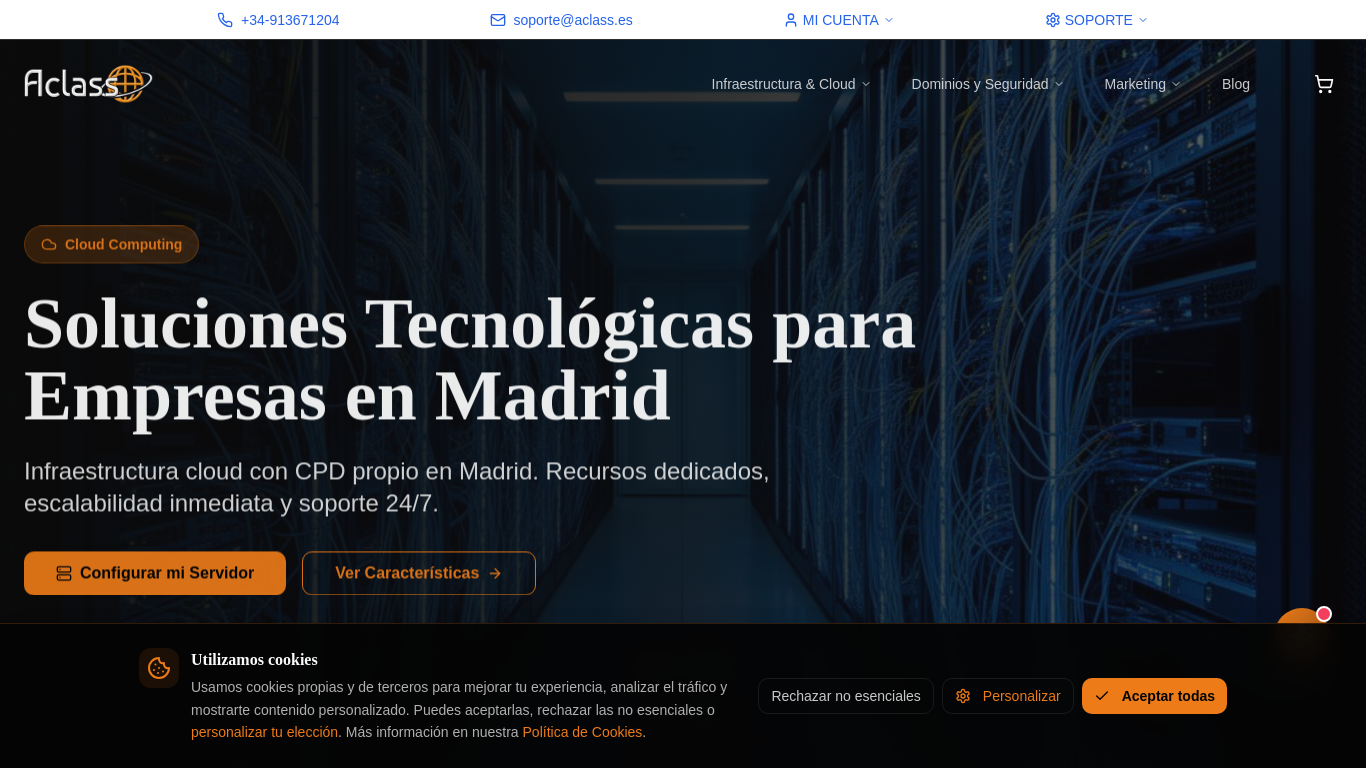The width and height of the screenshot is (1366, 768).
Task: Click the phone icon in top bar
Action: point(225,20)
